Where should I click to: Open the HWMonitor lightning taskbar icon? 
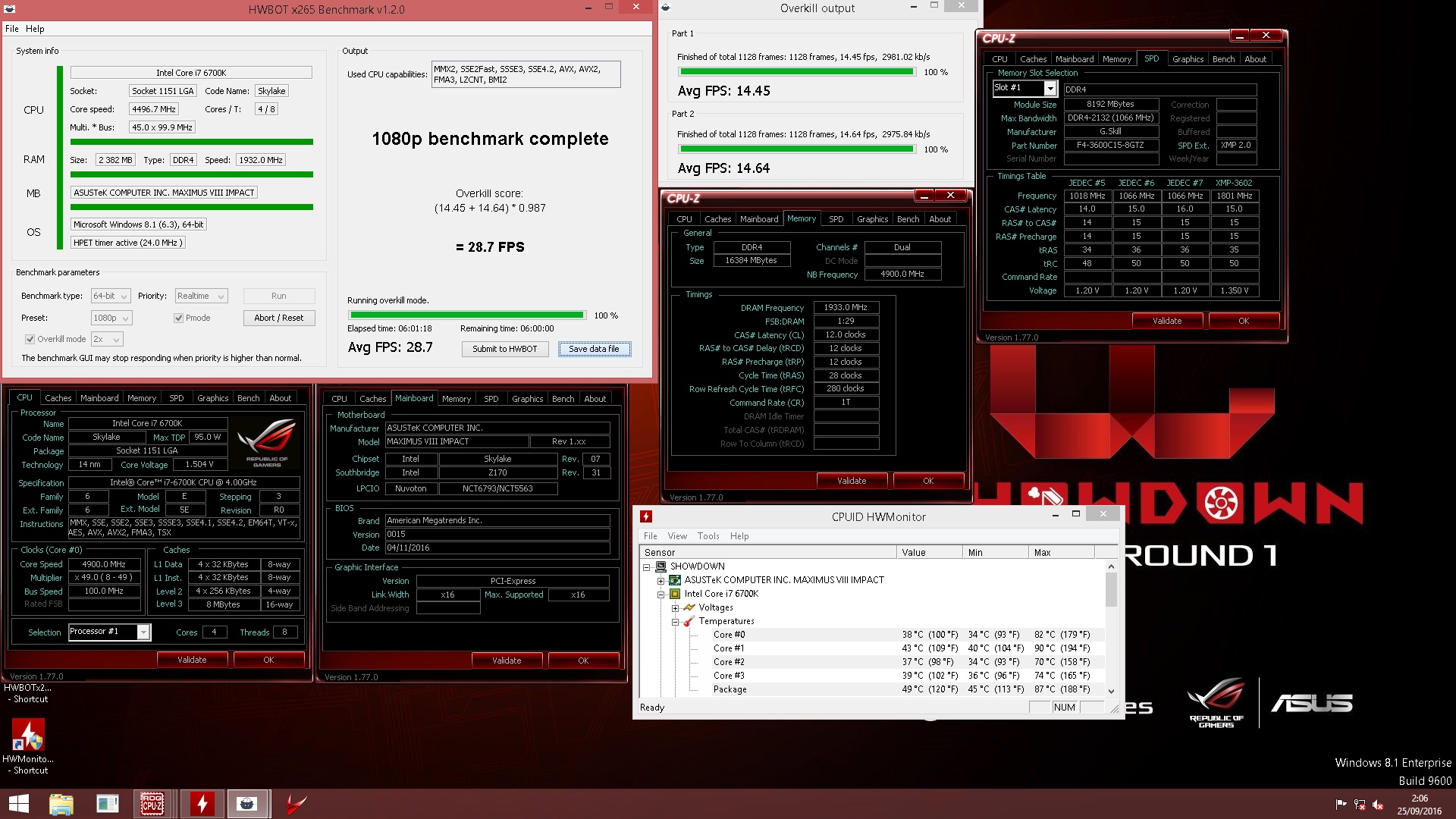point(202,804)
